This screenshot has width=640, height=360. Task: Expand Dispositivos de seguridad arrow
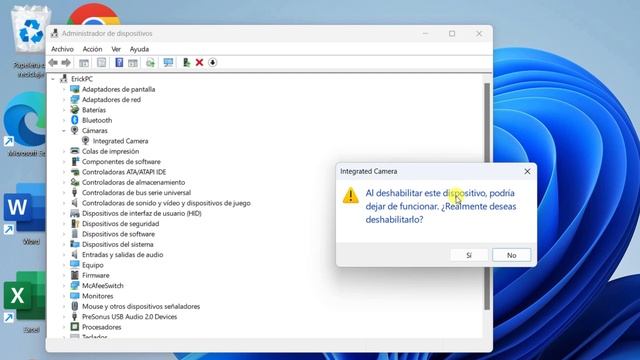64,224
